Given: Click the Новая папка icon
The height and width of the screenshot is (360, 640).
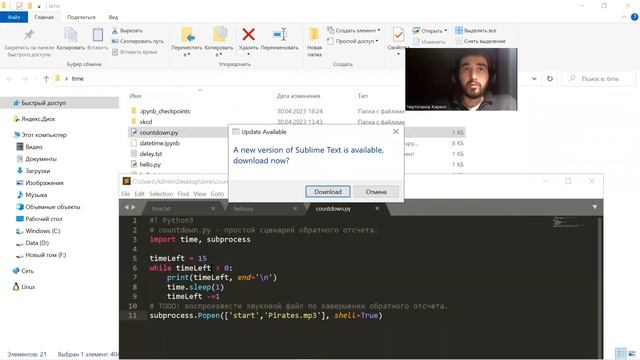Looking at the screenshot, I should tap(314, 35).
